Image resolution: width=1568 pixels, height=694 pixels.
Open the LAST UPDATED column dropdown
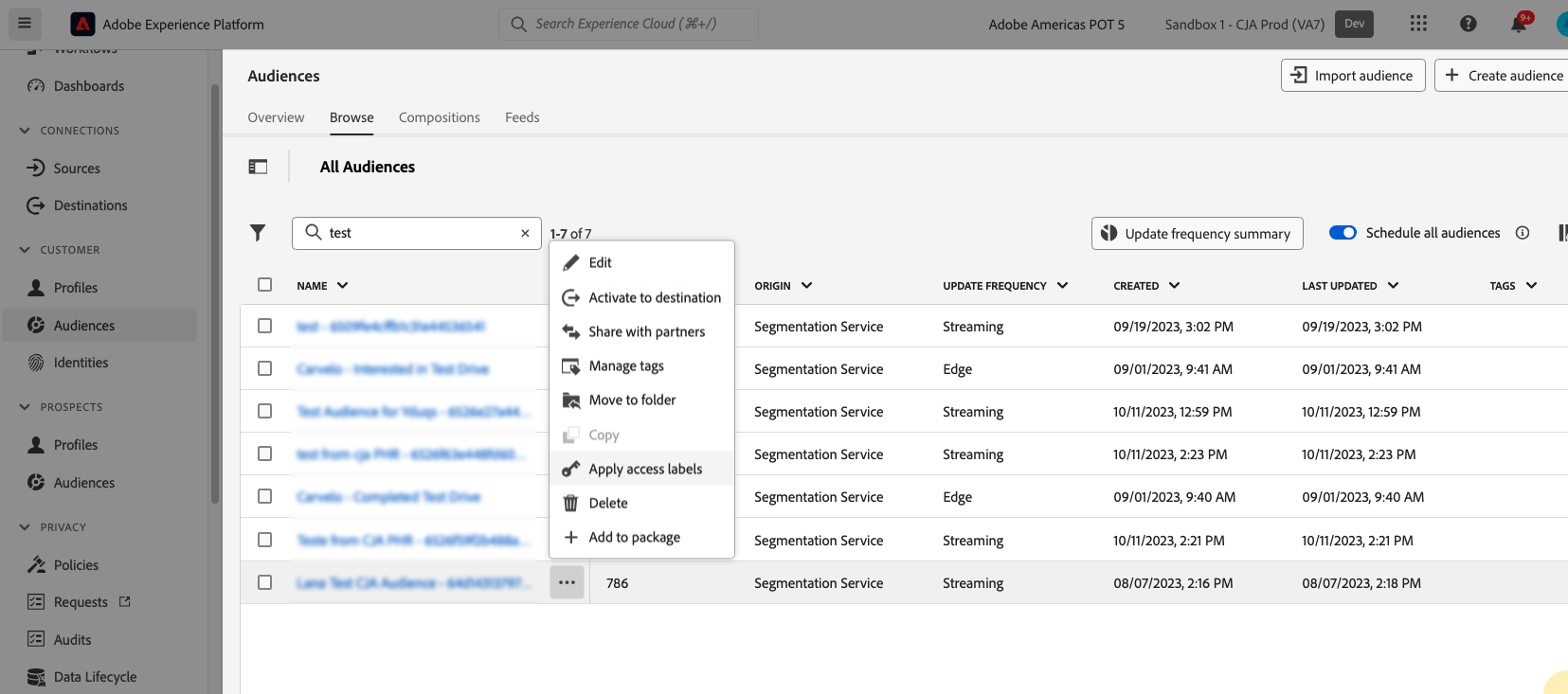coord(1393,286)
